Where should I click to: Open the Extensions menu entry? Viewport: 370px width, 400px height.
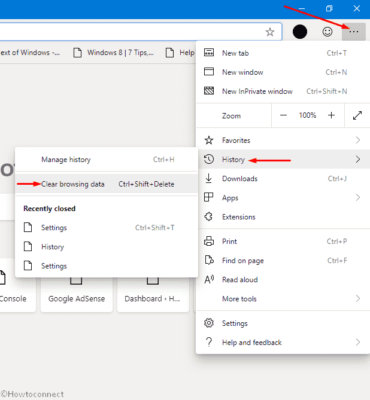283,217
